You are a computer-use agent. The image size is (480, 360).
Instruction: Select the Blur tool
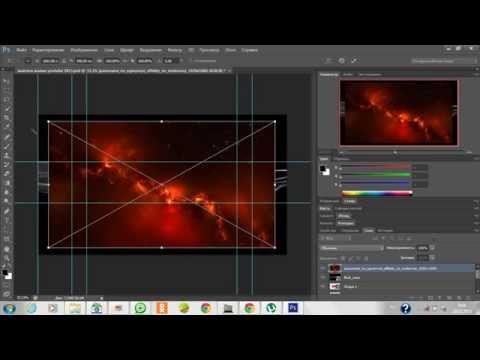click(6, 192)
